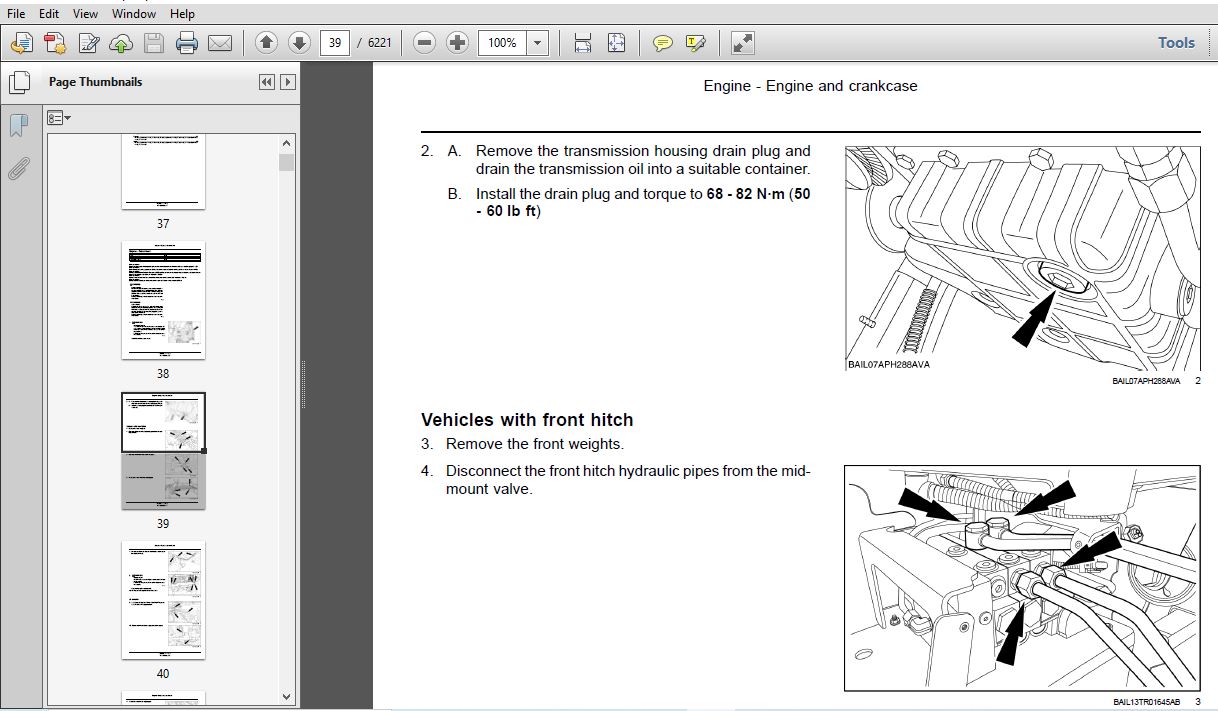1218x711 pixels.
Task: Open the Edit menu
Action: click(49, 14)
